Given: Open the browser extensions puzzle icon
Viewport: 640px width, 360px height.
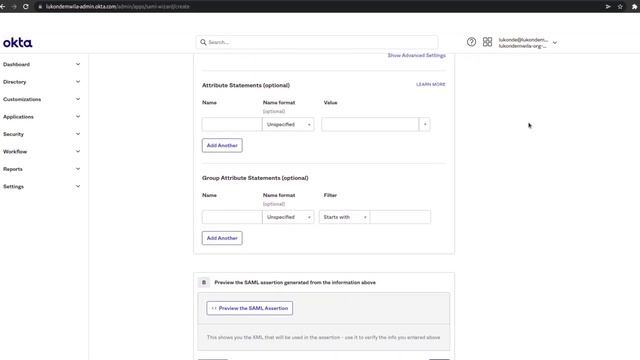Looking at the screenshot, I should point(634,7).
